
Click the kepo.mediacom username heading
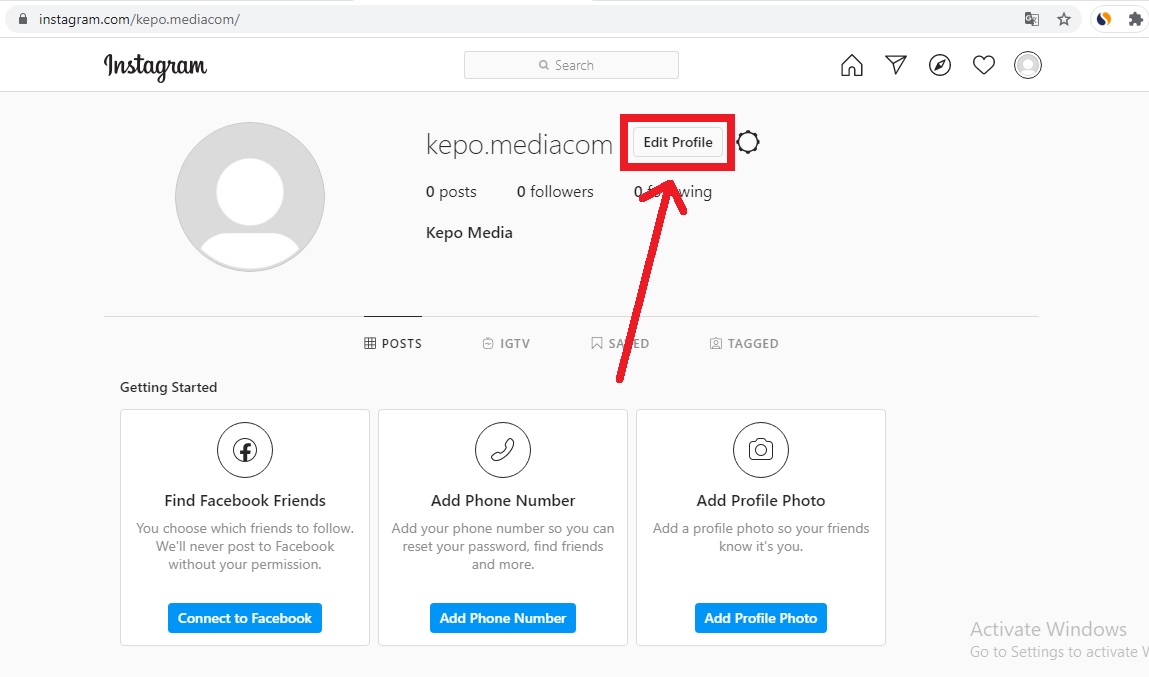[x=519, y=144]
